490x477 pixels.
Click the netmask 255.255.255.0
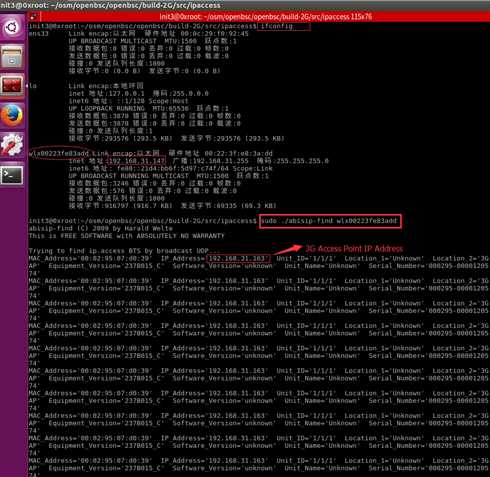303,161
